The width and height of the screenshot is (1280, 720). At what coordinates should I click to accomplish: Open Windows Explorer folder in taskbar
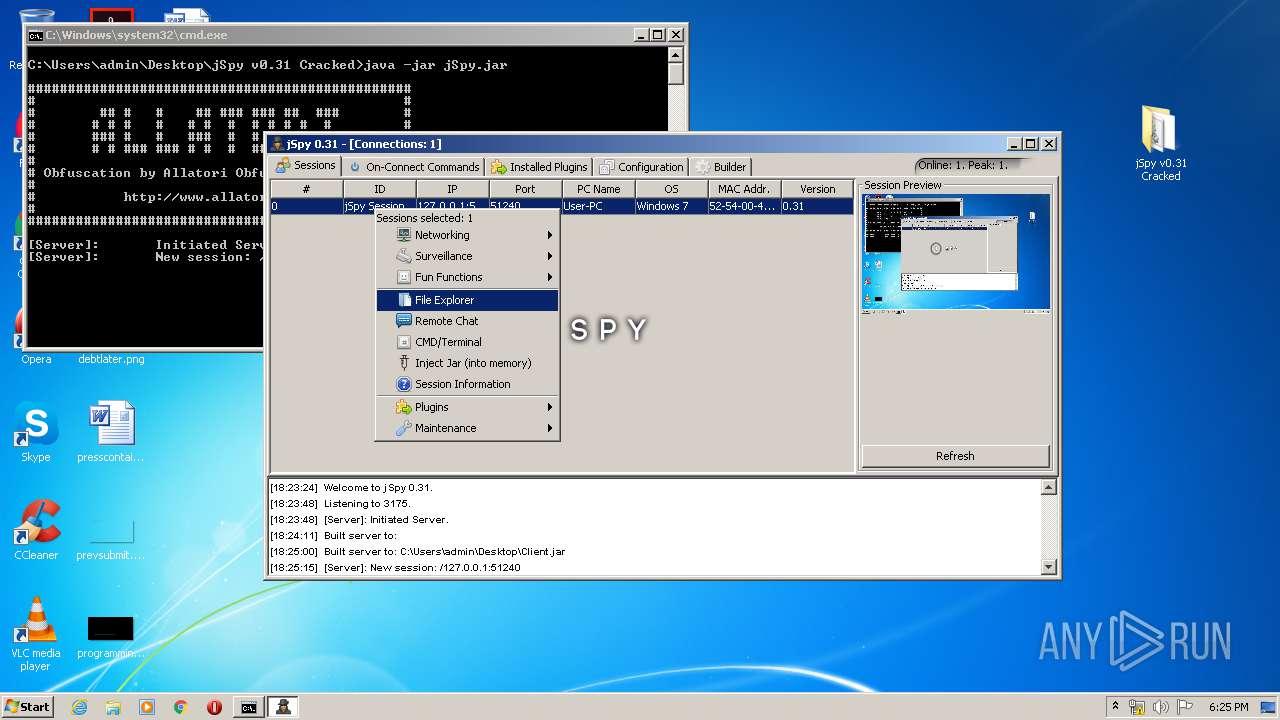click(x=113, y=707)
